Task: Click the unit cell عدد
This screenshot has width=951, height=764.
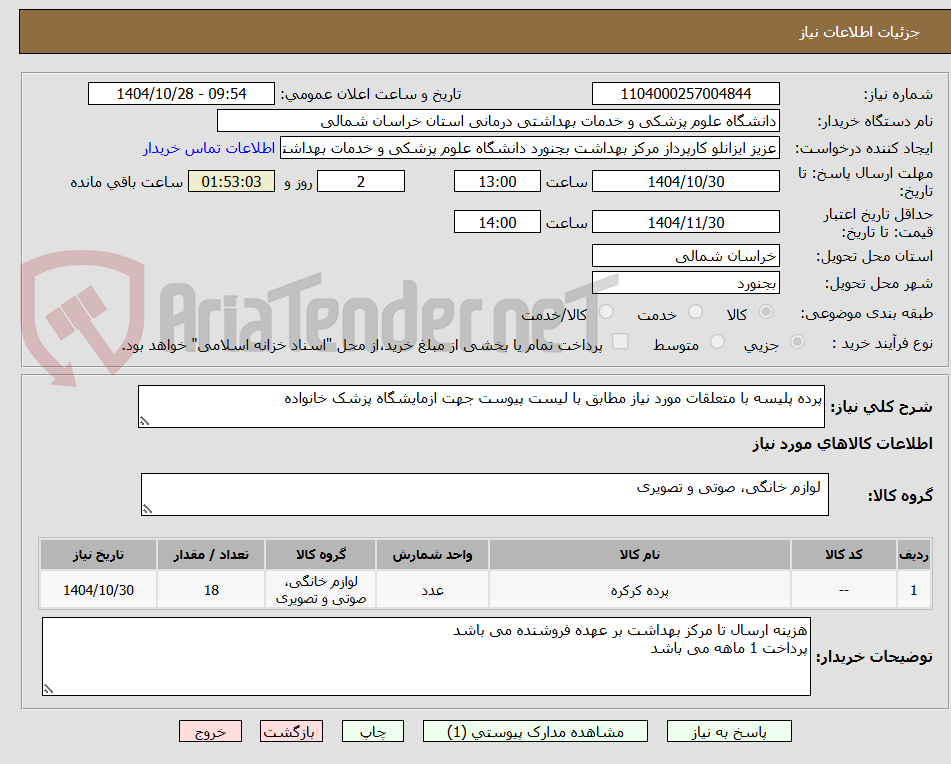Action: coord(432,590)
